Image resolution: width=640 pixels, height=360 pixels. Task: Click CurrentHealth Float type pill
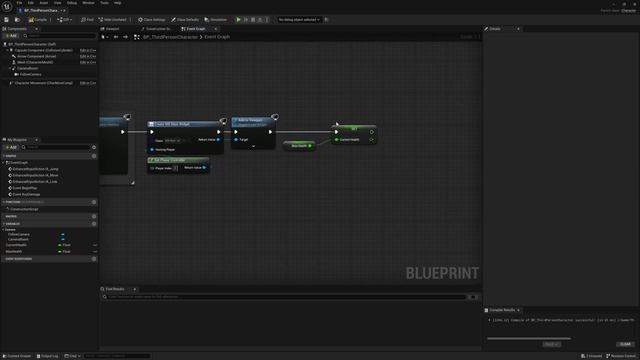click(64, 245)
